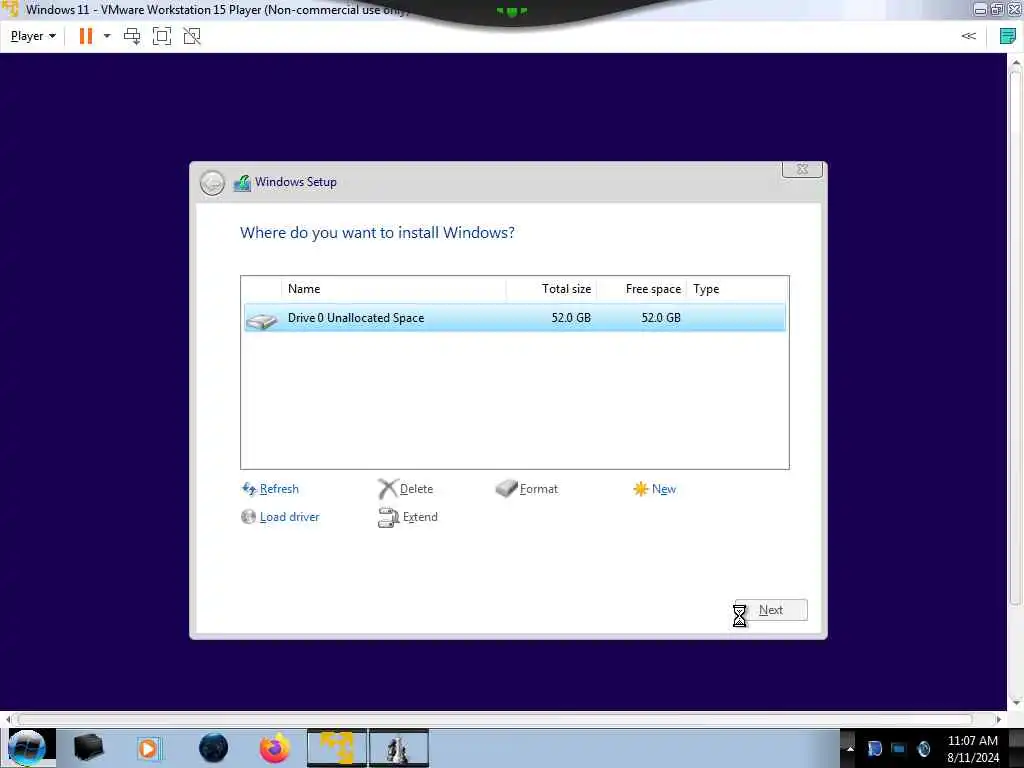This screenshot has width=1024, height=768.
Task: Click the Refresh arrows icon
Action: tap(249, 489)
